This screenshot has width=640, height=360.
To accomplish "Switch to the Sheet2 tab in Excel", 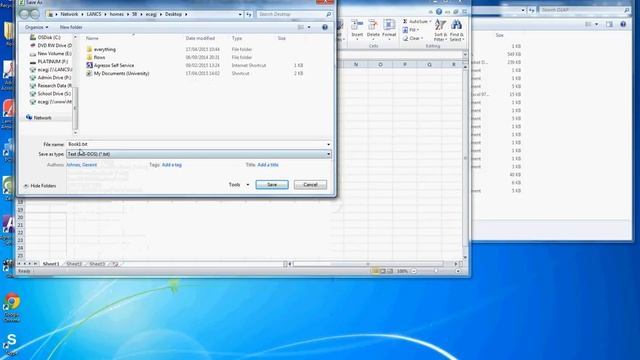I will (x=74, y=264).
